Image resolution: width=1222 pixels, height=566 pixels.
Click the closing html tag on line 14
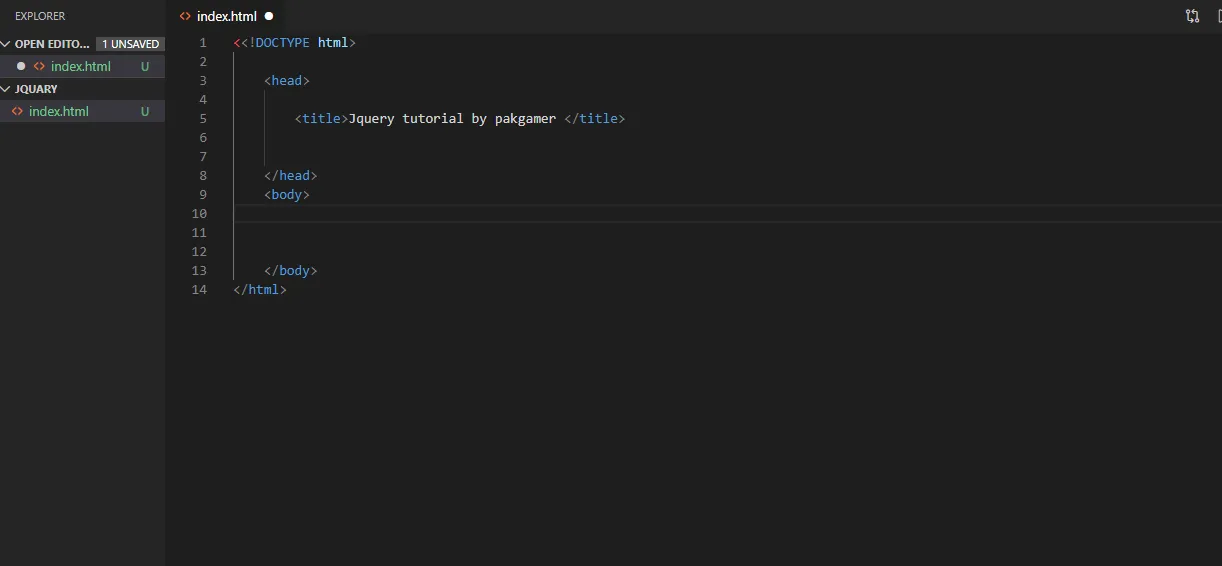tap(260, 289)
